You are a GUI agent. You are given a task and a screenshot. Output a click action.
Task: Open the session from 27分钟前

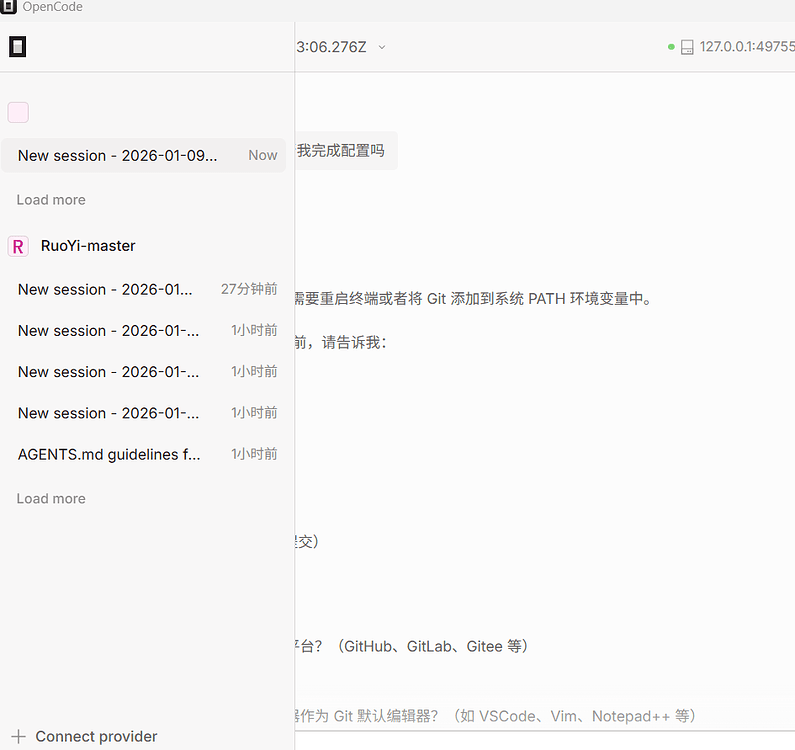coord(143,289)
